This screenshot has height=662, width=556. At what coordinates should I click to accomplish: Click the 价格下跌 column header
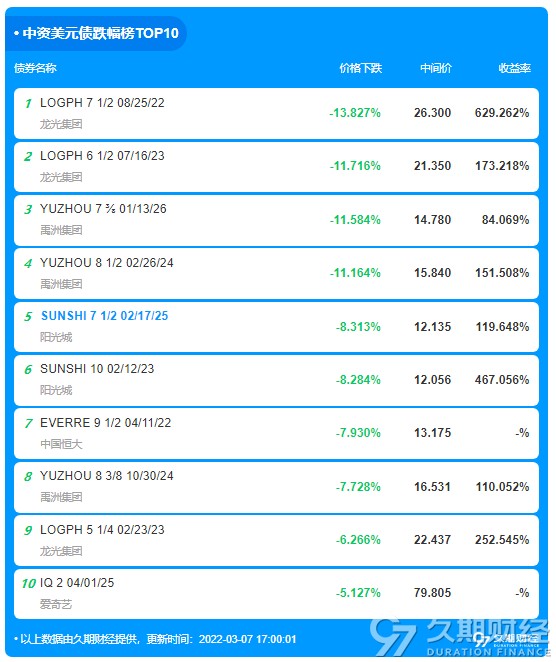pos(361,68)
